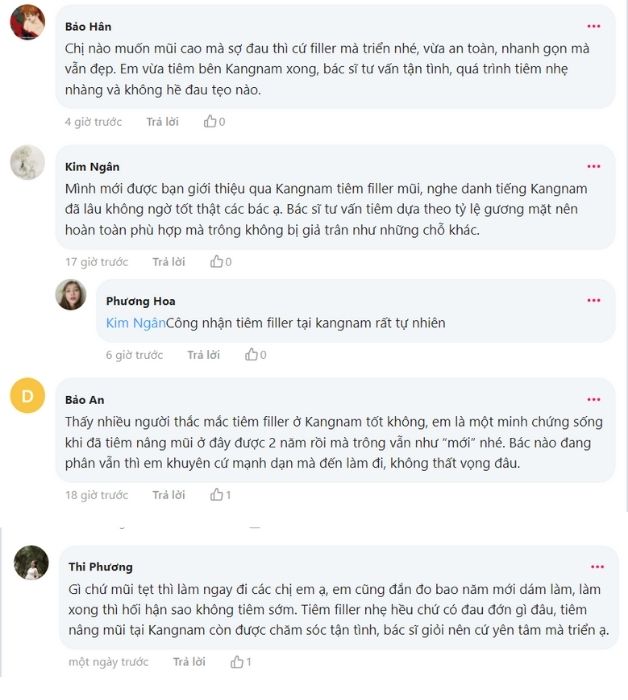Open Phương Hoa's profile picture
This screenshot has width=628, height=700.
pos(71,294)
